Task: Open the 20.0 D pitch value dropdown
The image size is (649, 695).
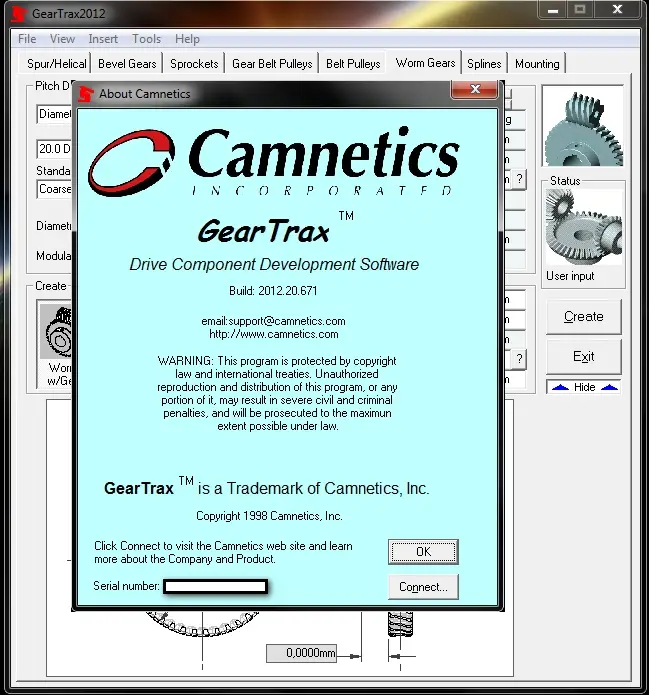Action: coord(55,149)
